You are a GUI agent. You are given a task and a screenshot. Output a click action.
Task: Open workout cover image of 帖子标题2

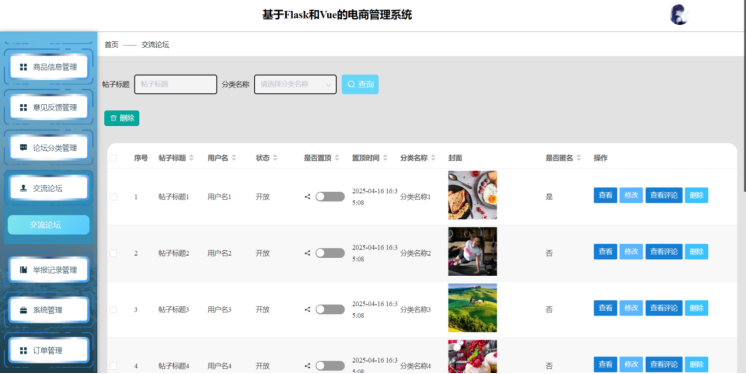click(x=472, y=251)
